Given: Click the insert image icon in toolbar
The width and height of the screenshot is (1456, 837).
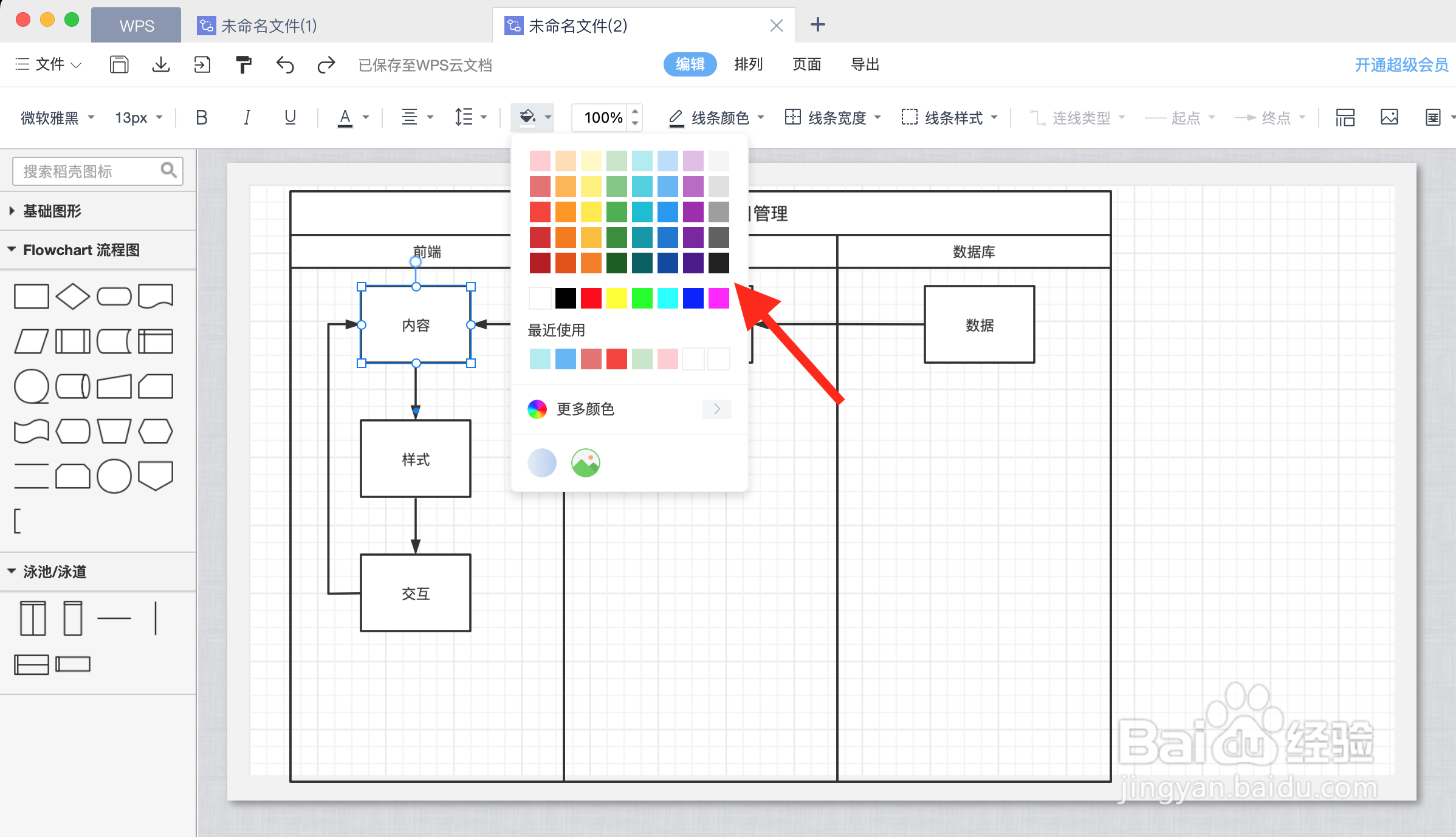Looking at the screenshot, I should coord(1390,117).
